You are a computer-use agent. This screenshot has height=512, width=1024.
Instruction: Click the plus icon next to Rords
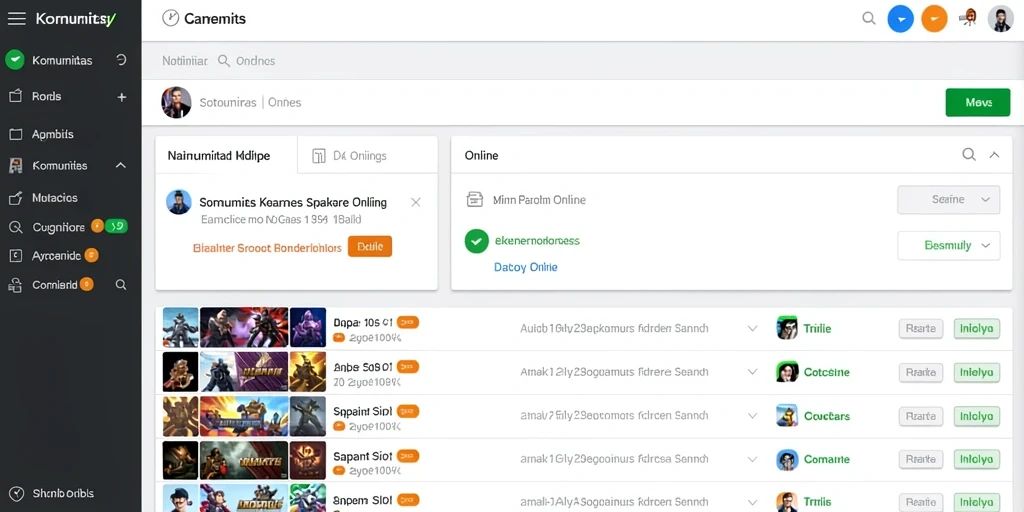121,97
